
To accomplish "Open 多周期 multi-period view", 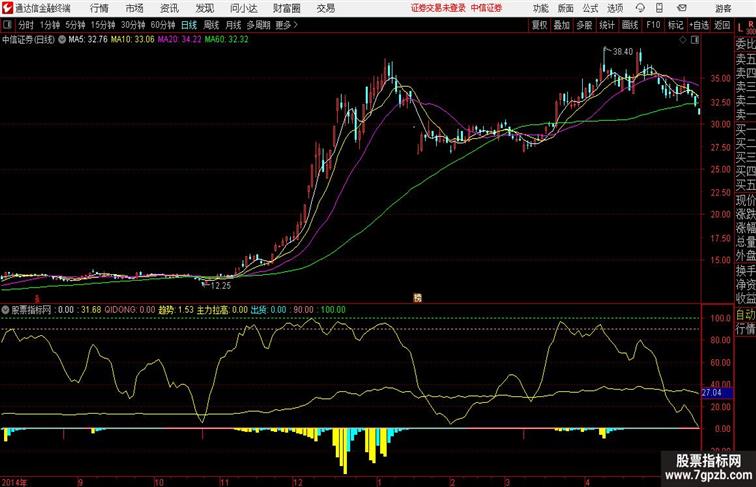I will point(258,25).
